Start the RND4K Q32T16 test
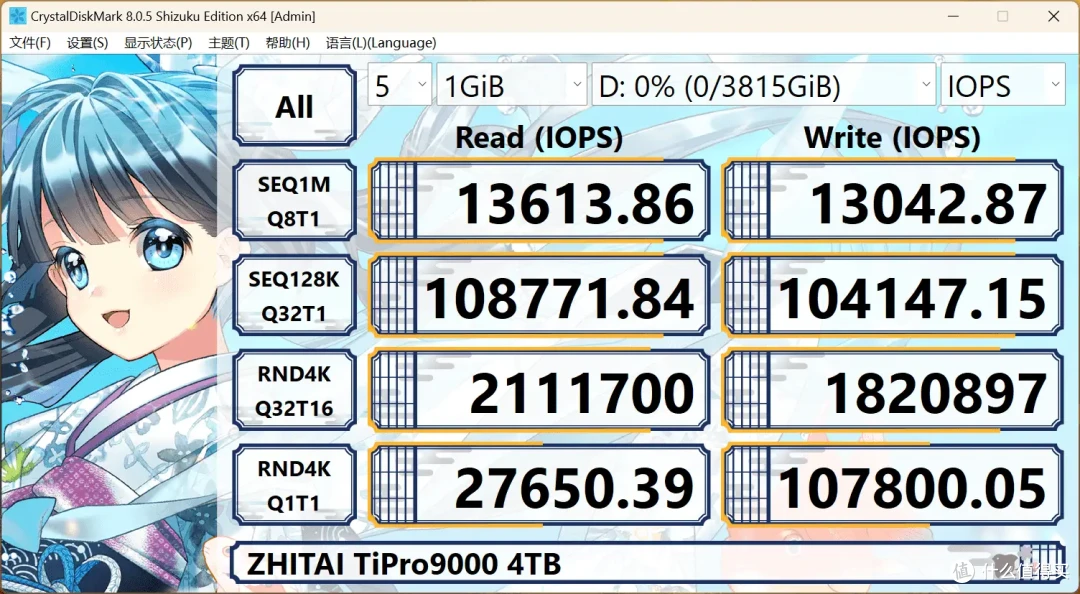Image resolution: width=1080 pixels, height=594 pixels. point(294,391)
